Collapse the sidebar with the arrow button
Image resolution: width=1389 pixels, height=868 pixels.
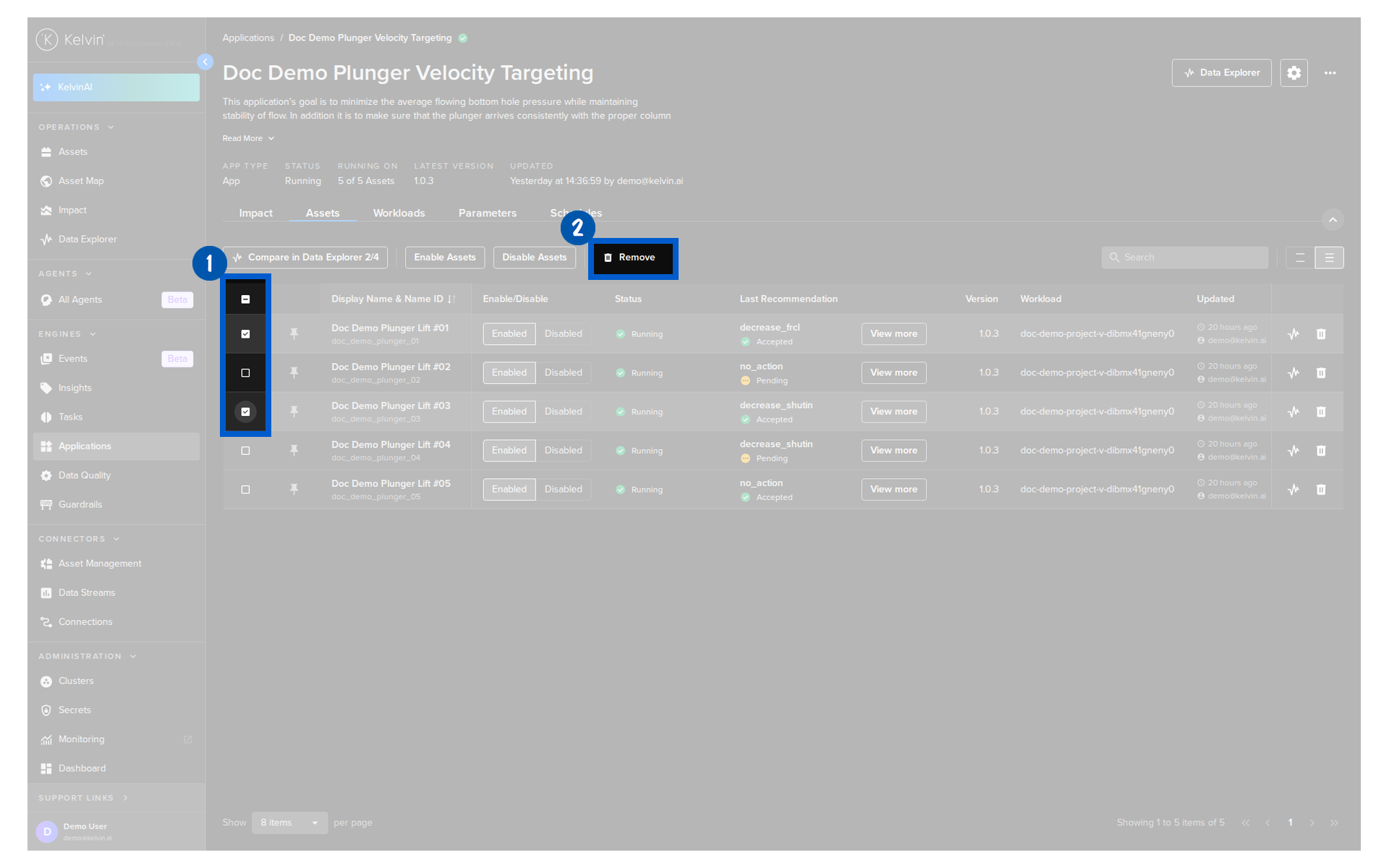coord(205,62)
